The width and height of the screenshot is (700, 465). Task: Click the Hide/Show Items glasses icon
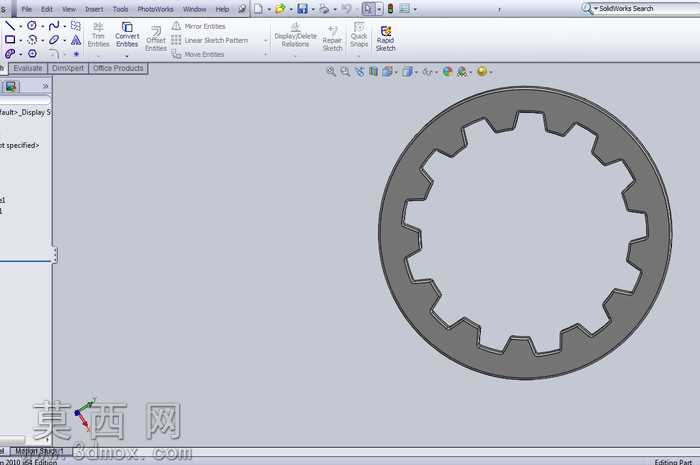[427, 71]
